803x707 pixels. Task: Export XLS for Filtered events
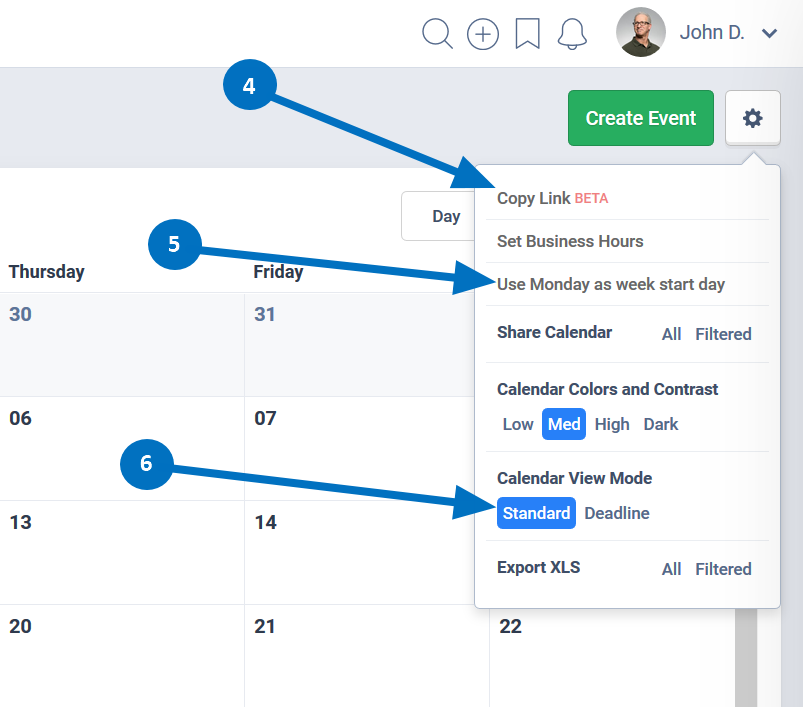[x=723, y=569]
